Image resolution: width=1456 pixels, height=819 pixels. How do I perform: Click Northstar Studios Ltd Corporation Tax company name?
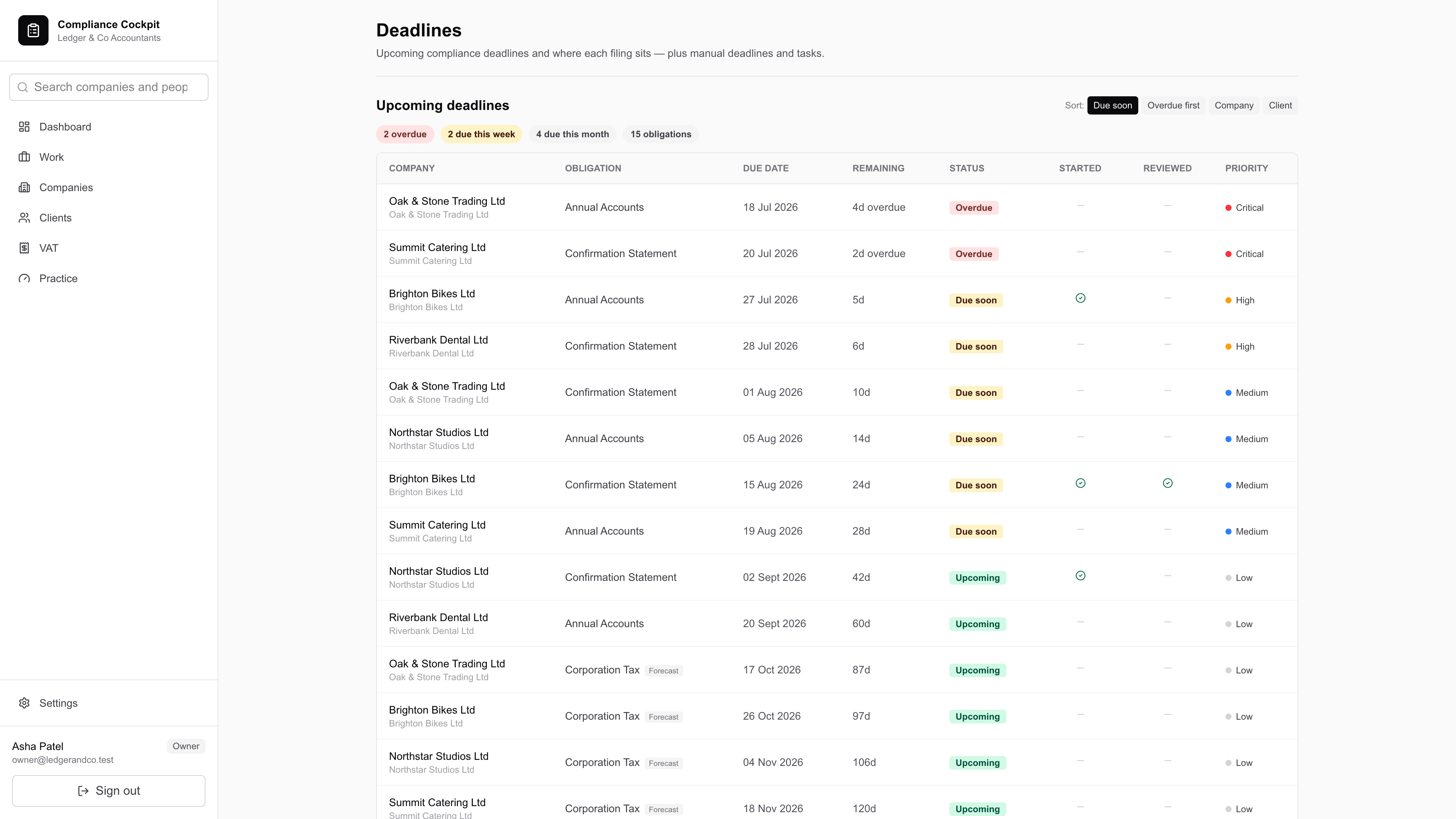click(x=439, y=756)
